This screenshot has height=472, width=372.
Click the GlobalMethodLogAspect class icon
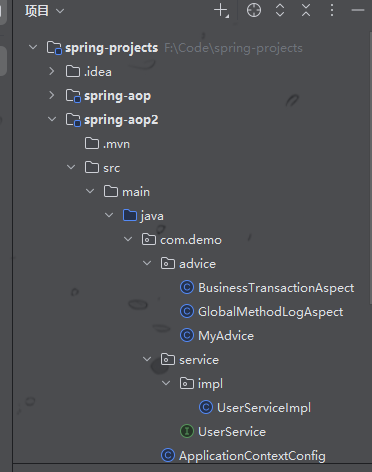(x=187, y=311)
